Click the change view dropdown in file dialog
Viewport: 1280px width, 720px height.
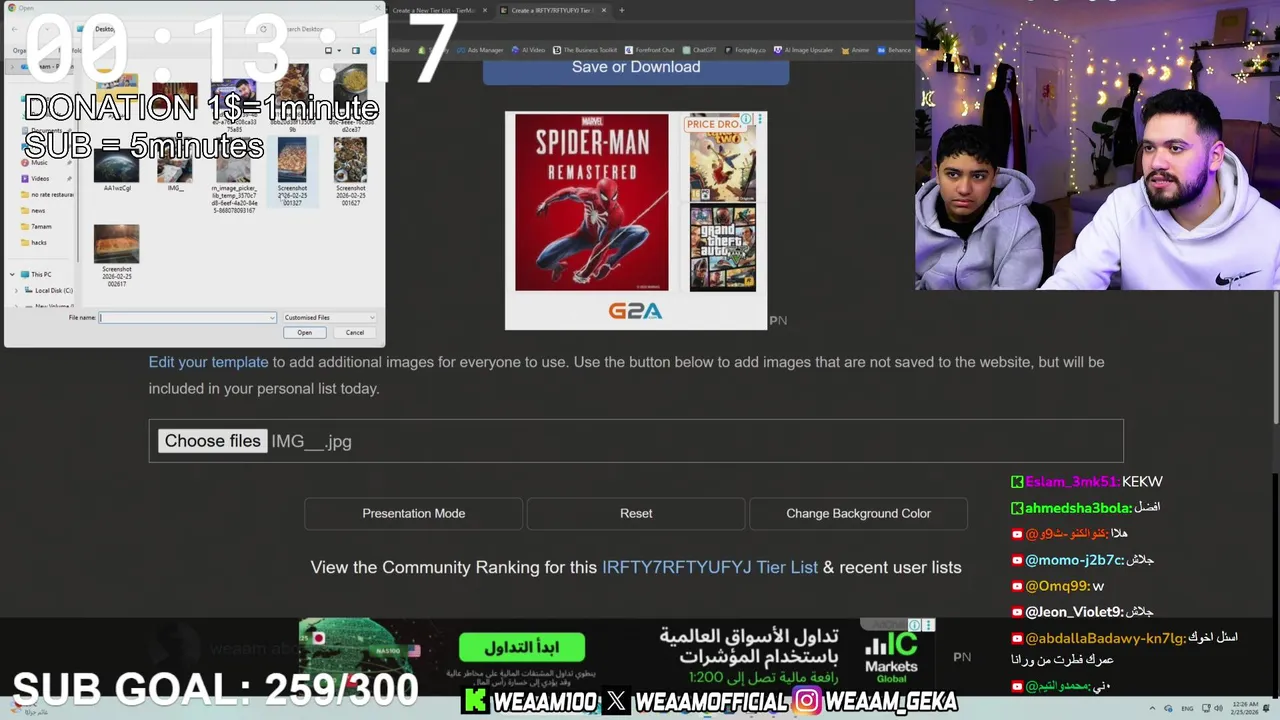click(x=340, y=50)
